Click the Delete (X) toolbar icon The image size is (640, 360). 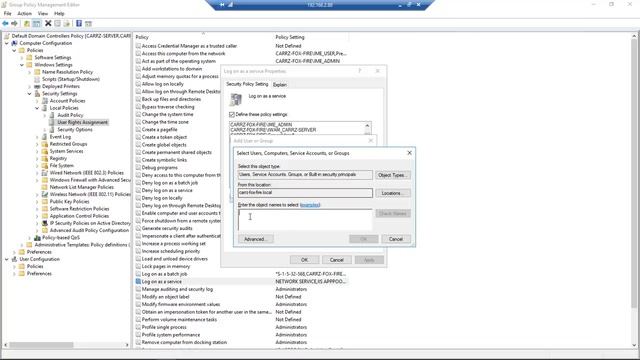click(x=48, y=24)
